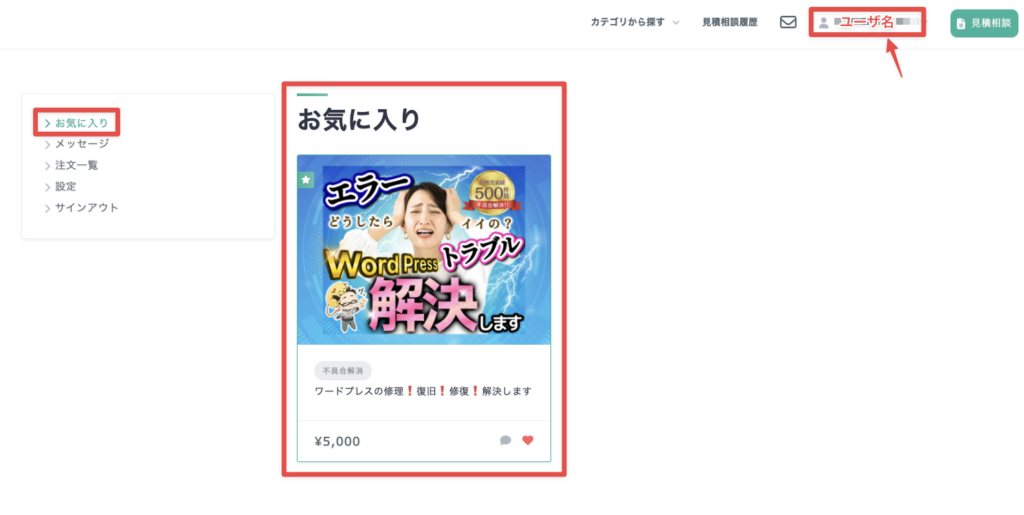This screenshot has height=515, width=1024.
Task: Open the ワードプレスの修理 service title link
Action: 423,392
